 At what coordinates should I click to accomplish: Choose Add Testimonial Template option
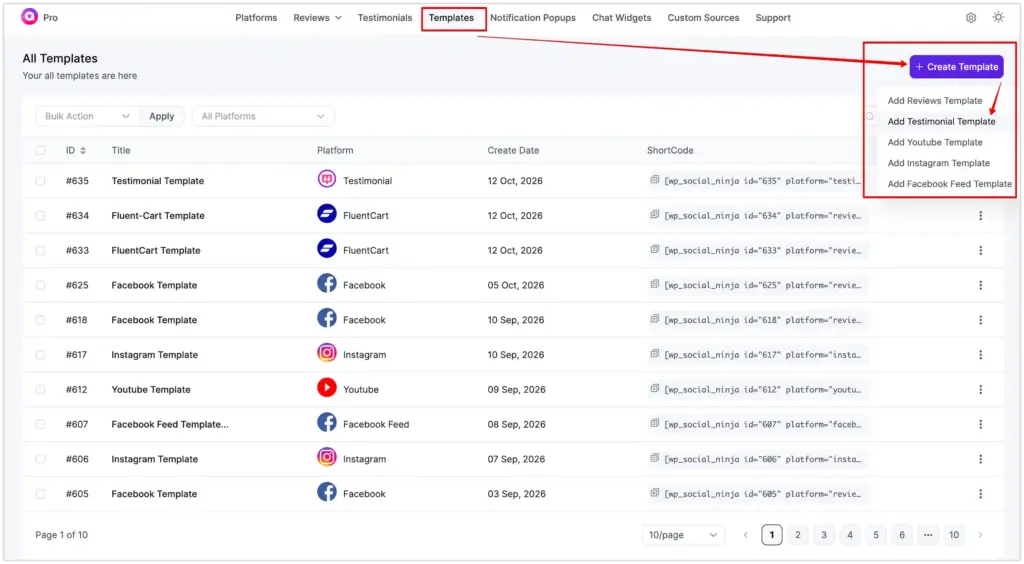click(x=941, y=121)
